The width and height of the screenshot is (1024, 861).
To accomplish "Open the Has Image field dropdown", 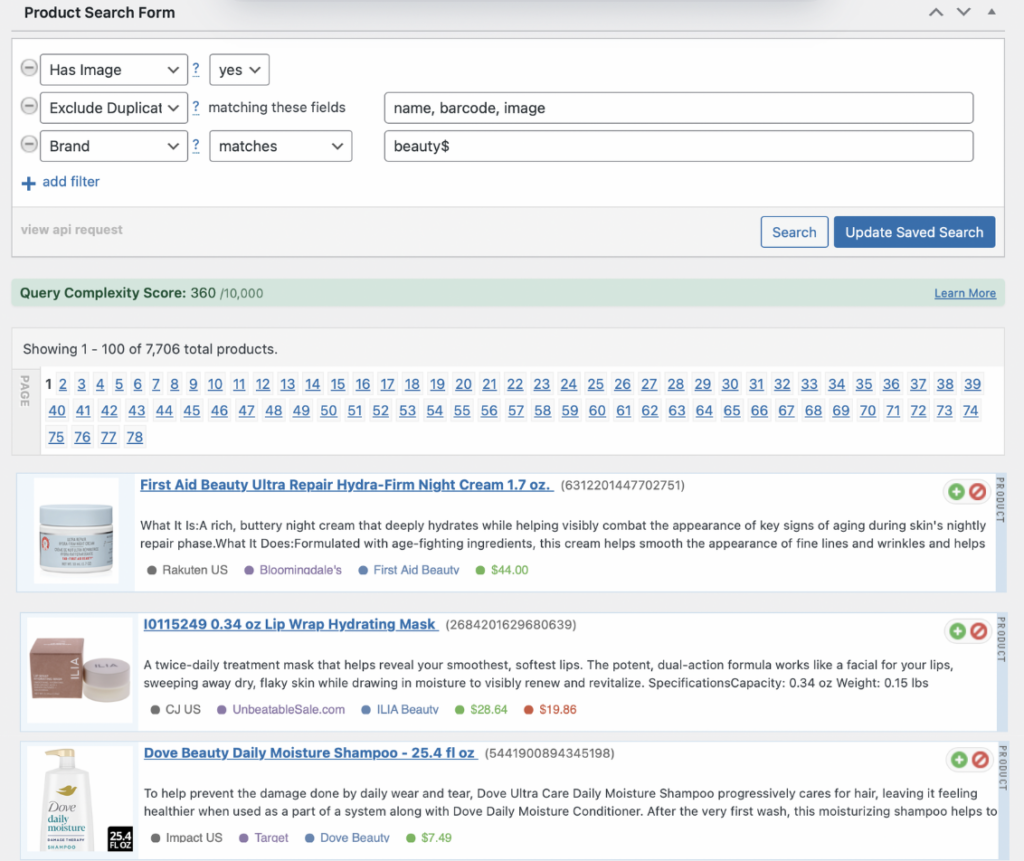I will point(114,69).
